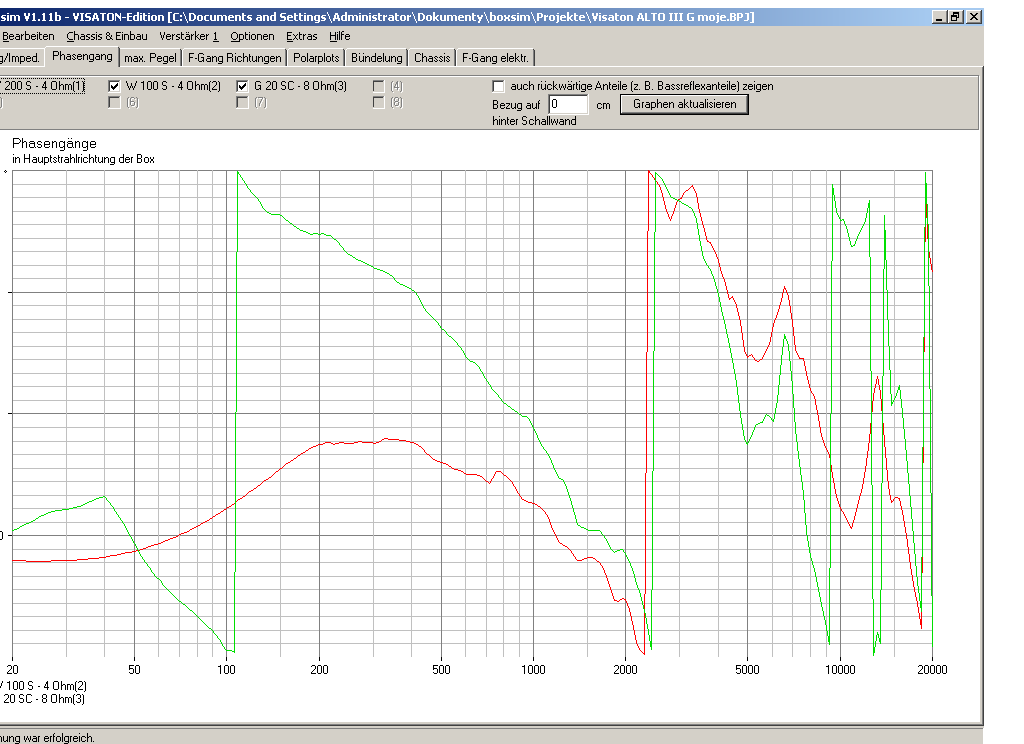
Task: Show the Bündelung tab
Action: [x=377, y=58]
